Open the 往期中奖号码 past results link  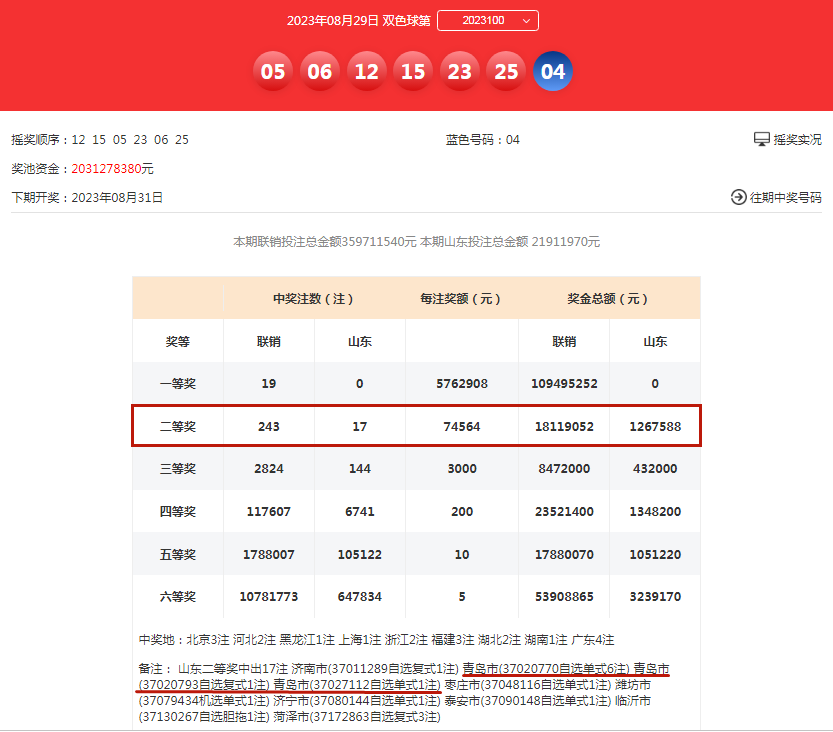pos(785,198)
